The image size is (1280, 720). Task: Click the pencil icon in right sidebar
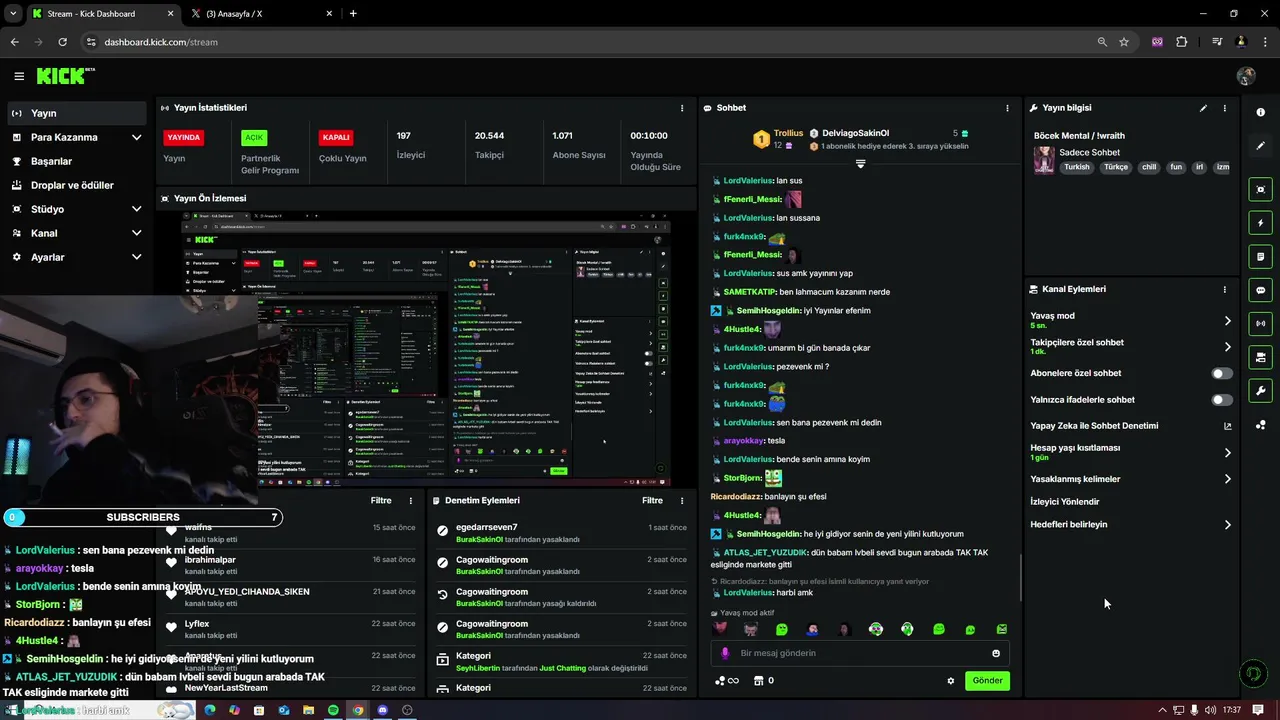pyautogui.click(x=1260, y=146)
